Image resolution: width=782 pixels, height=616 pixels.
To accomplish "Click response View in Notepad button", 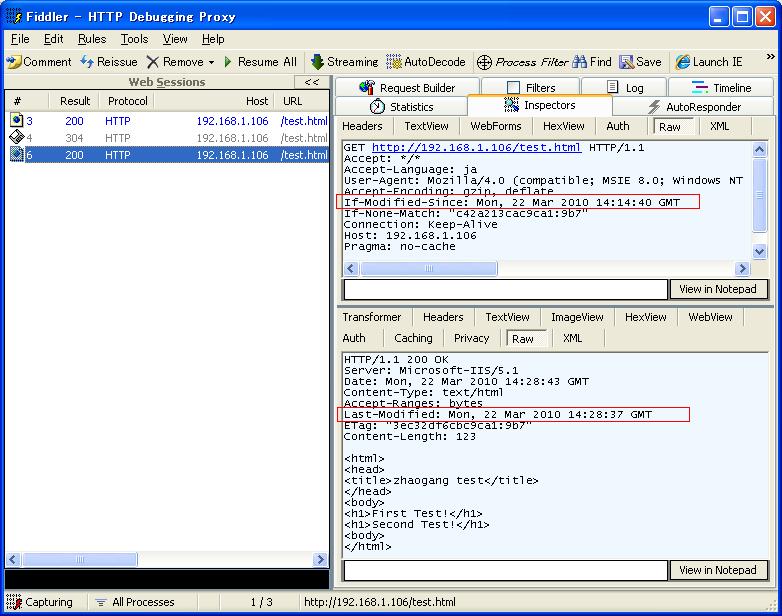I will tap(718, 570).
